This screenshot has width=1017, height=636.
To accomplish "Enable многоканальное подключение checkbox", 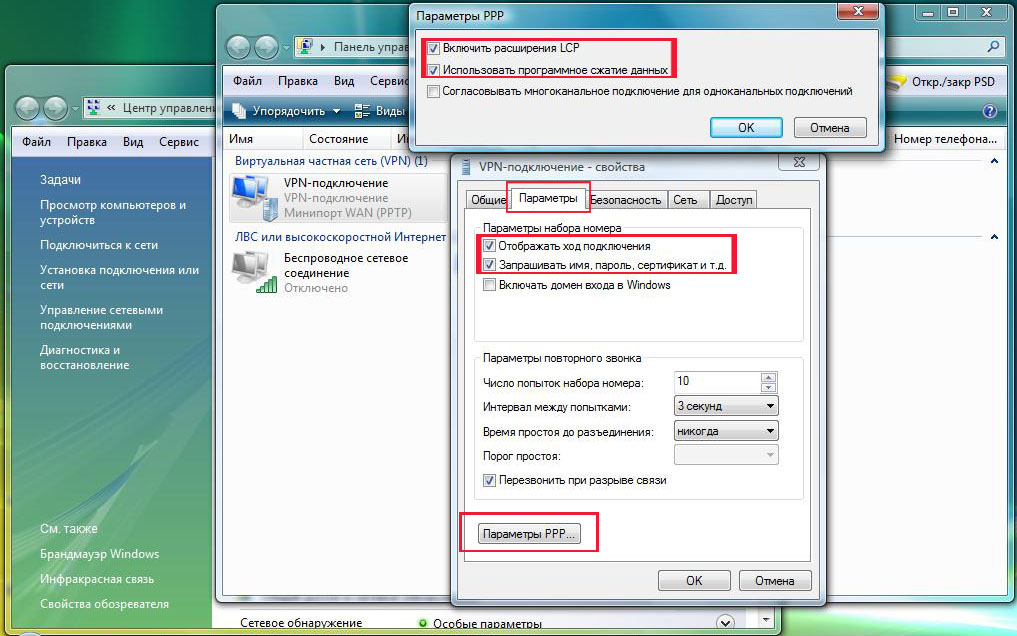I will (x=433, y=91).
